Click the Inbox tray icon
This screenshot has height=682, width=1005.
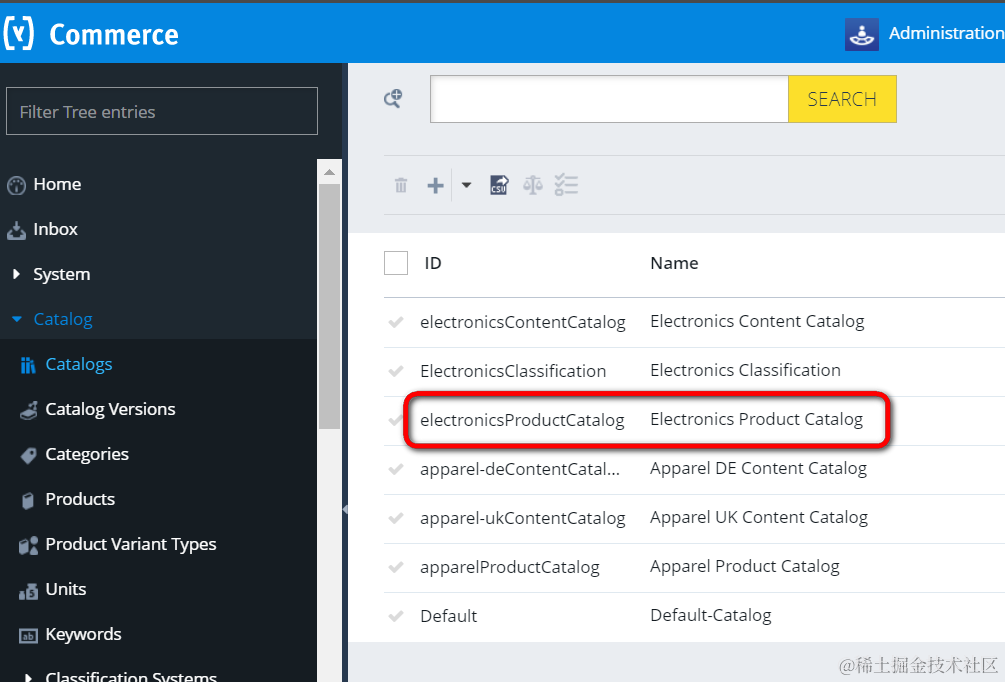[16, 230]
